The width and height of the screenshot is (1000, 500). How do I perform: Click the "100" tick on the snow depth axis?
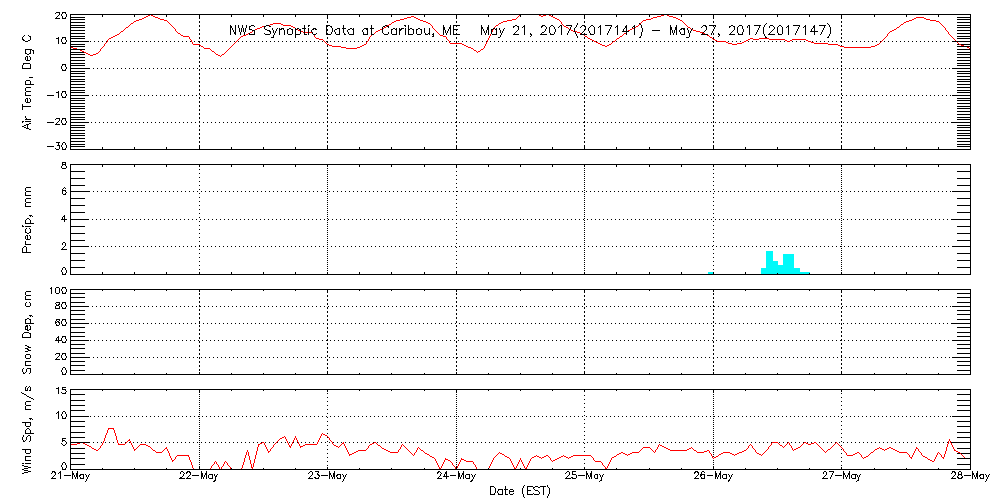pyautogui.click(x=57, y=291)
